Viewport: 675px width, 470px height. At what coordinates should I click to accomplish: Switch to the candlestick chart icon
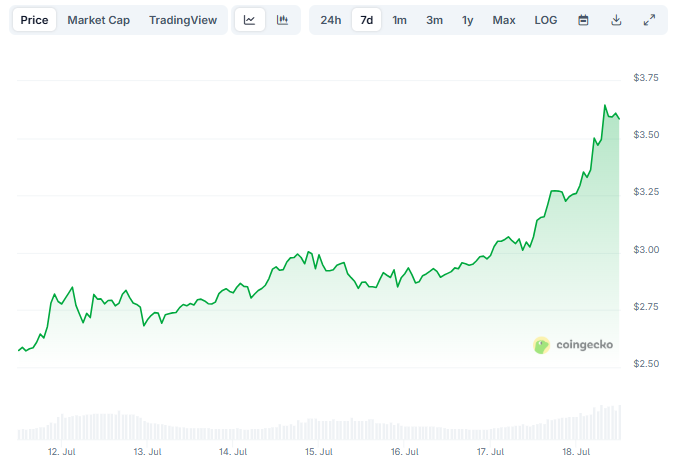tap(282, 20)
